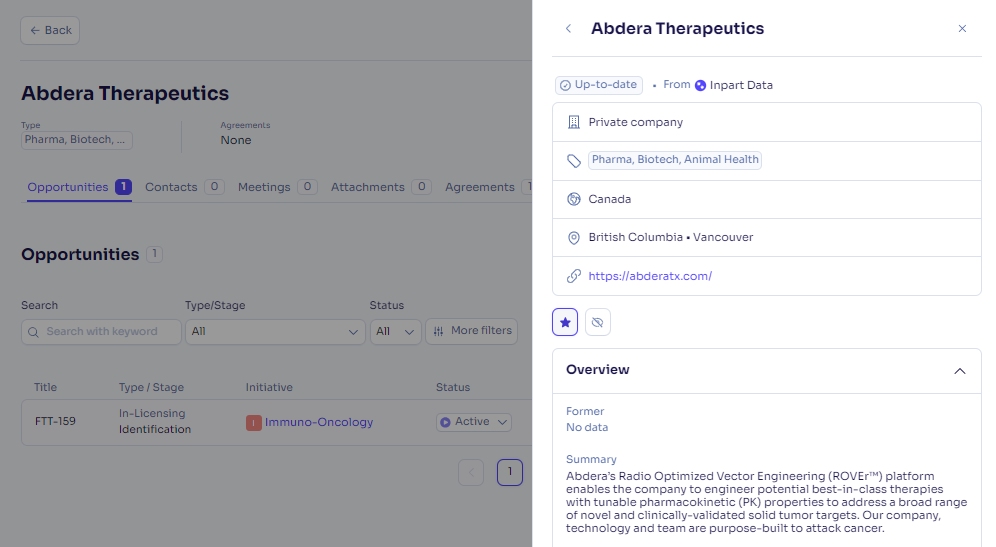Collapse the Overview section
Image resolution: width=996 pixels, height=547 pixels.
(959, 371)
